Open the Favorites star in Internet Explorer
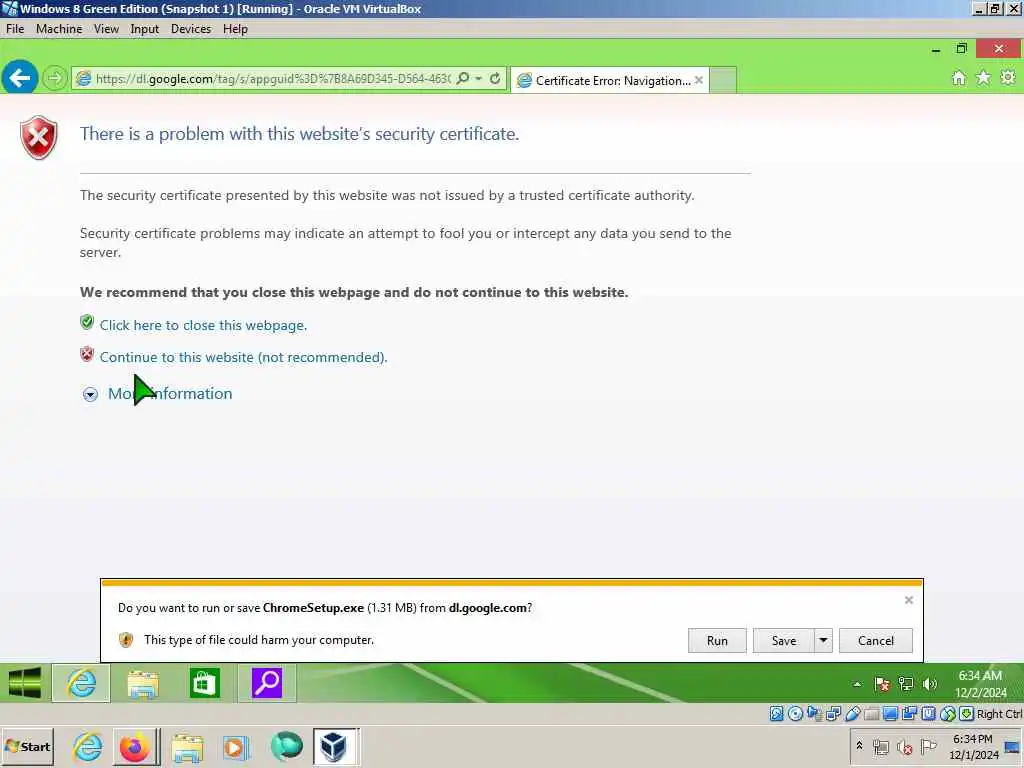The image size is (1024, 768). point(983,78)
